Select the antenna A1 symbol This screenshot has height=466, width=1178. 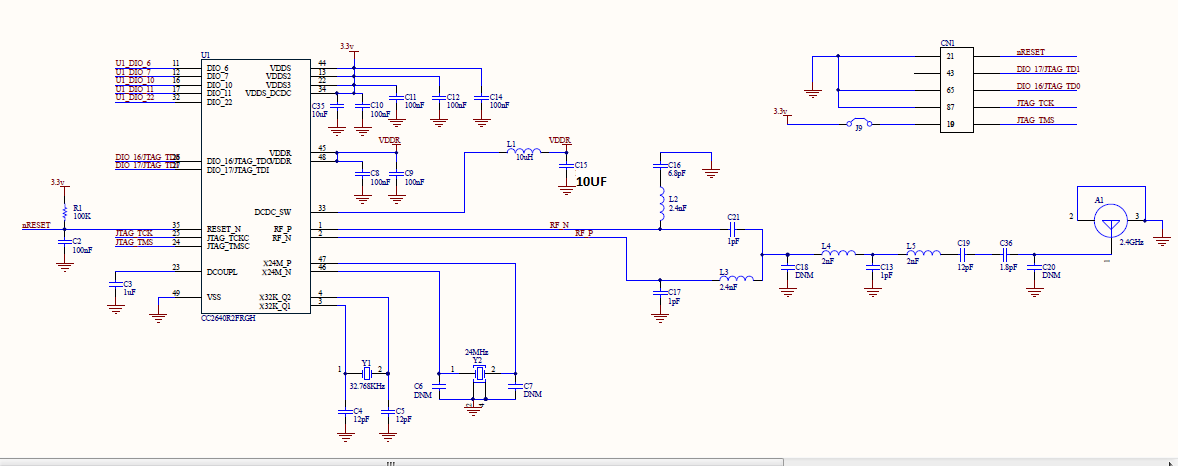1111,219
